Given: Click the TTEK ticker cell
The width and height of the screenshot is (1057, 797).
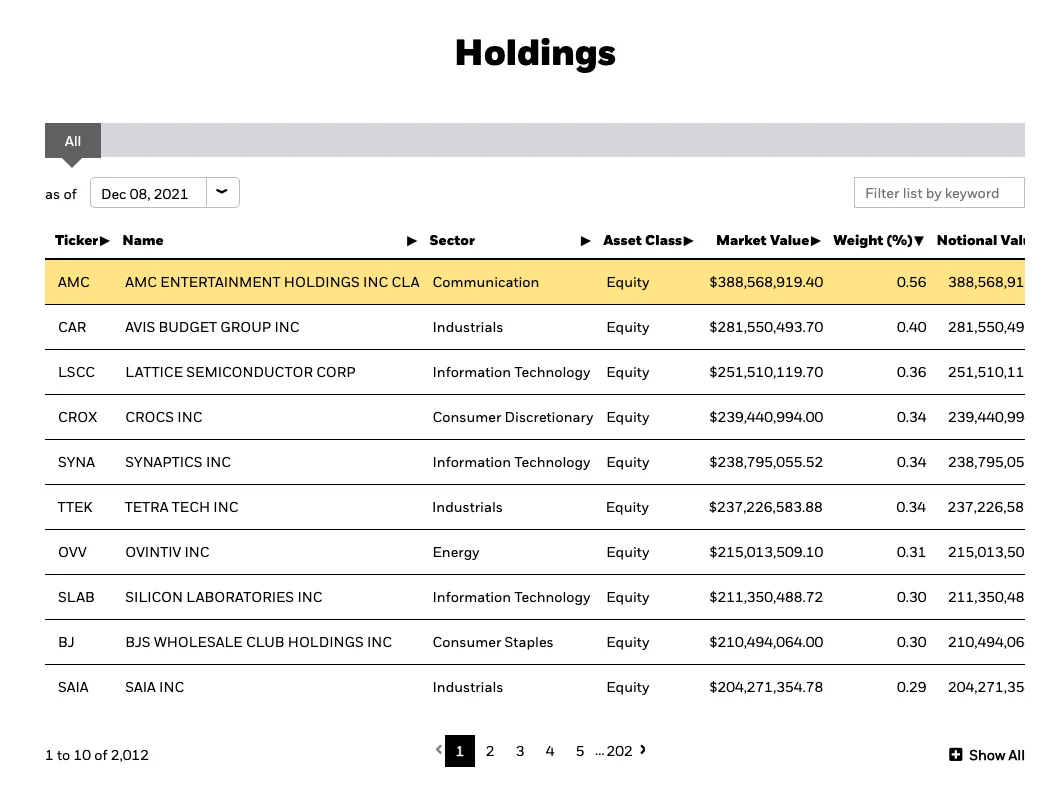Looking at the screenshot, I should coord(75,507).
